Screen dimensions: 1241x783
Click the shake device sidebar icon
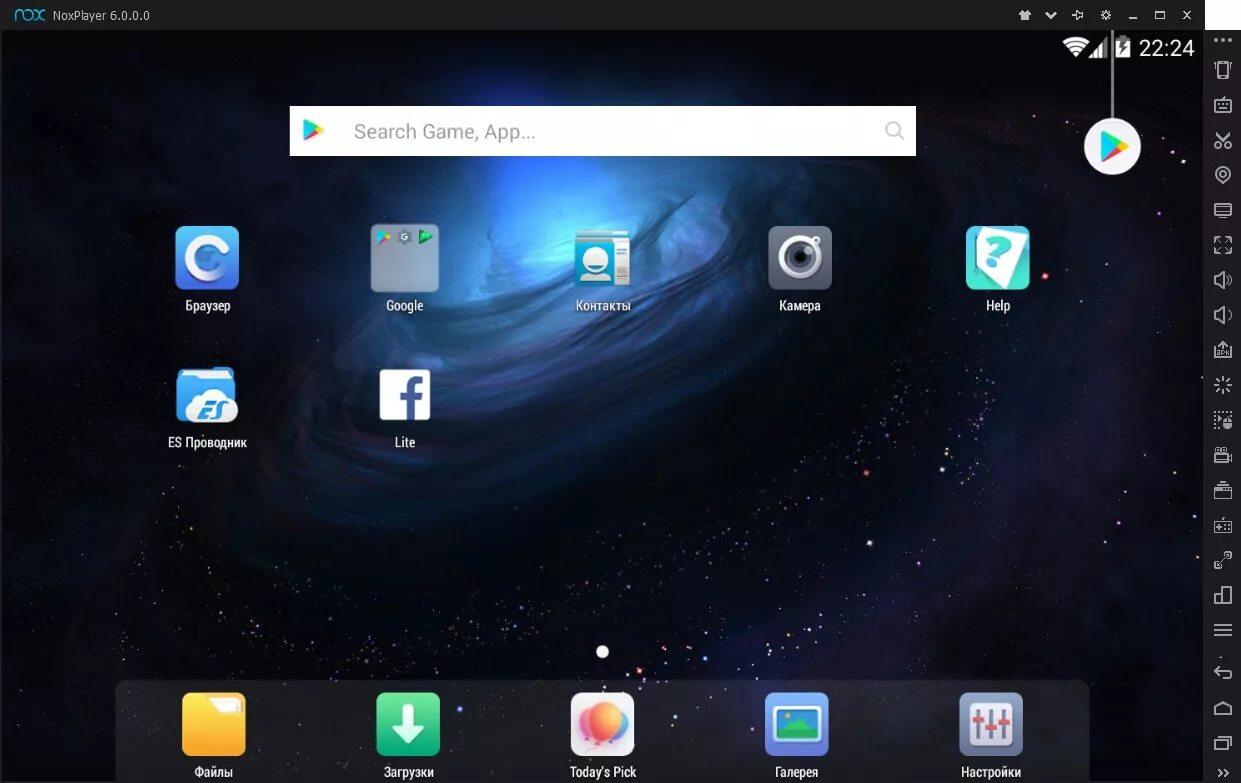(x=1223, y=70)
